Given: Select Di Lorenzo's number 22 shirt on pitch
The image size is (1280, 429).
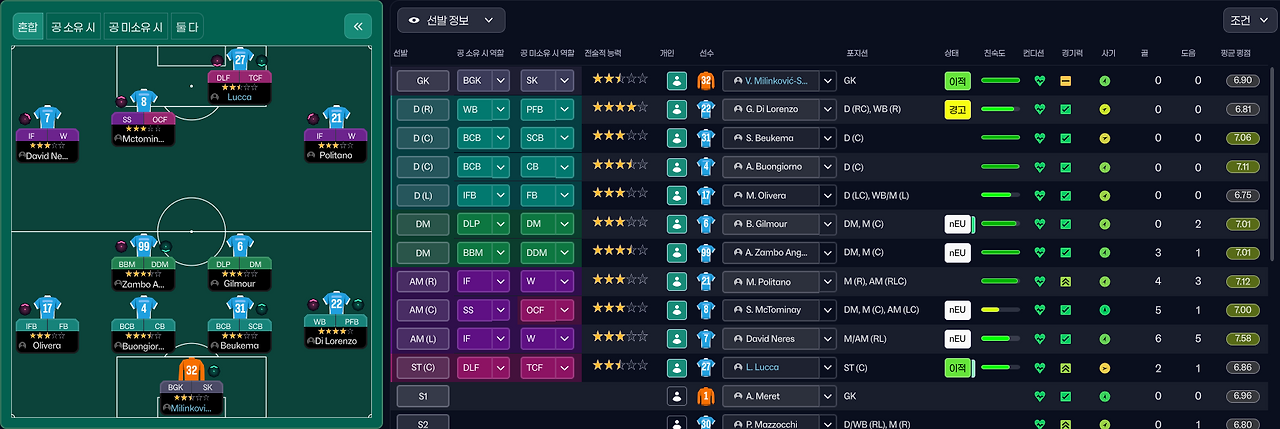Looking at the screenshot, I should pyautogui.click(x=337, y=304).
